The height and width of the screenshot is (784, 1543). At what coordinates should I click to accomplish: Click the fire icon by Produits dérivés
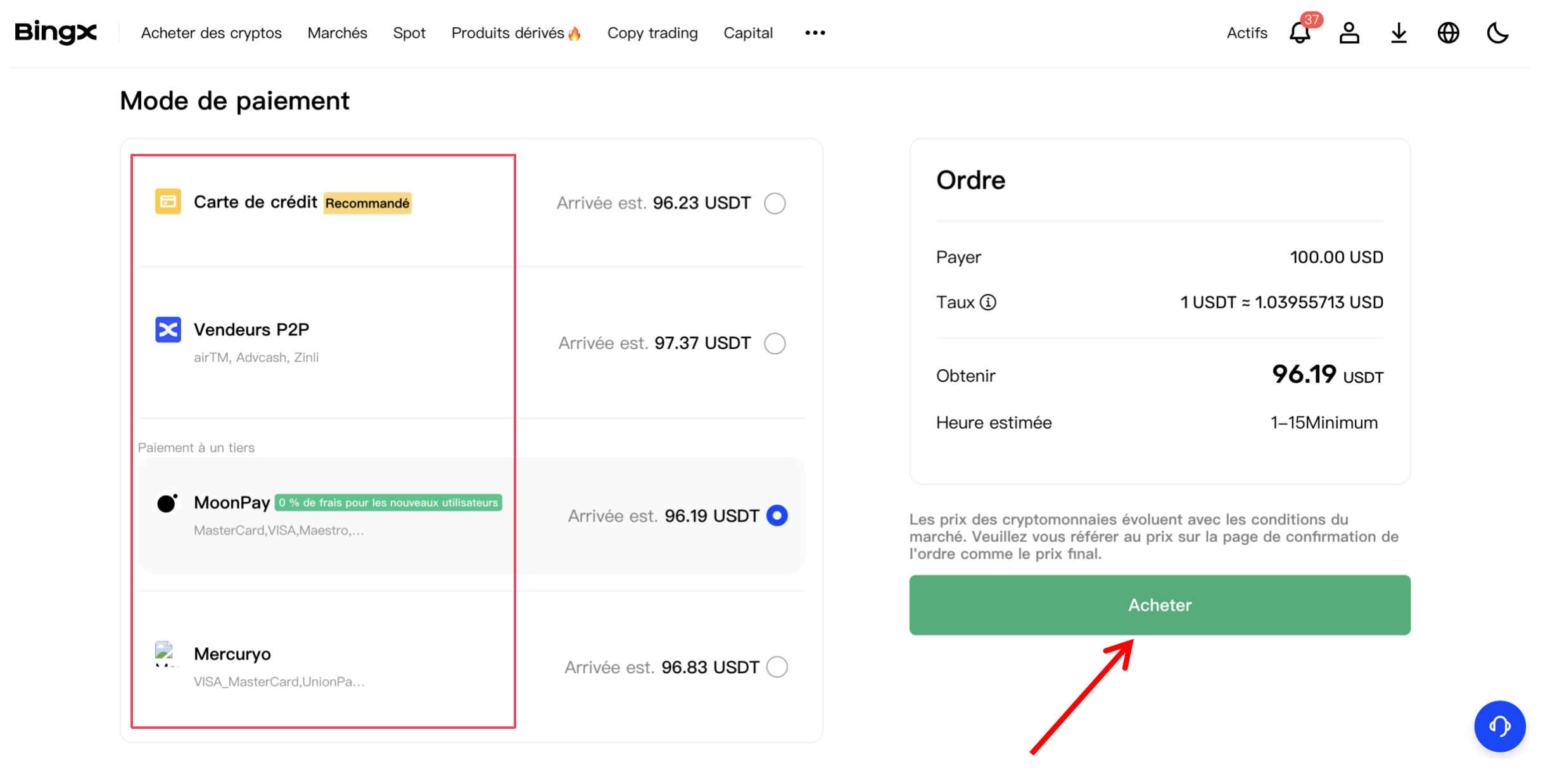click(575, 33)
